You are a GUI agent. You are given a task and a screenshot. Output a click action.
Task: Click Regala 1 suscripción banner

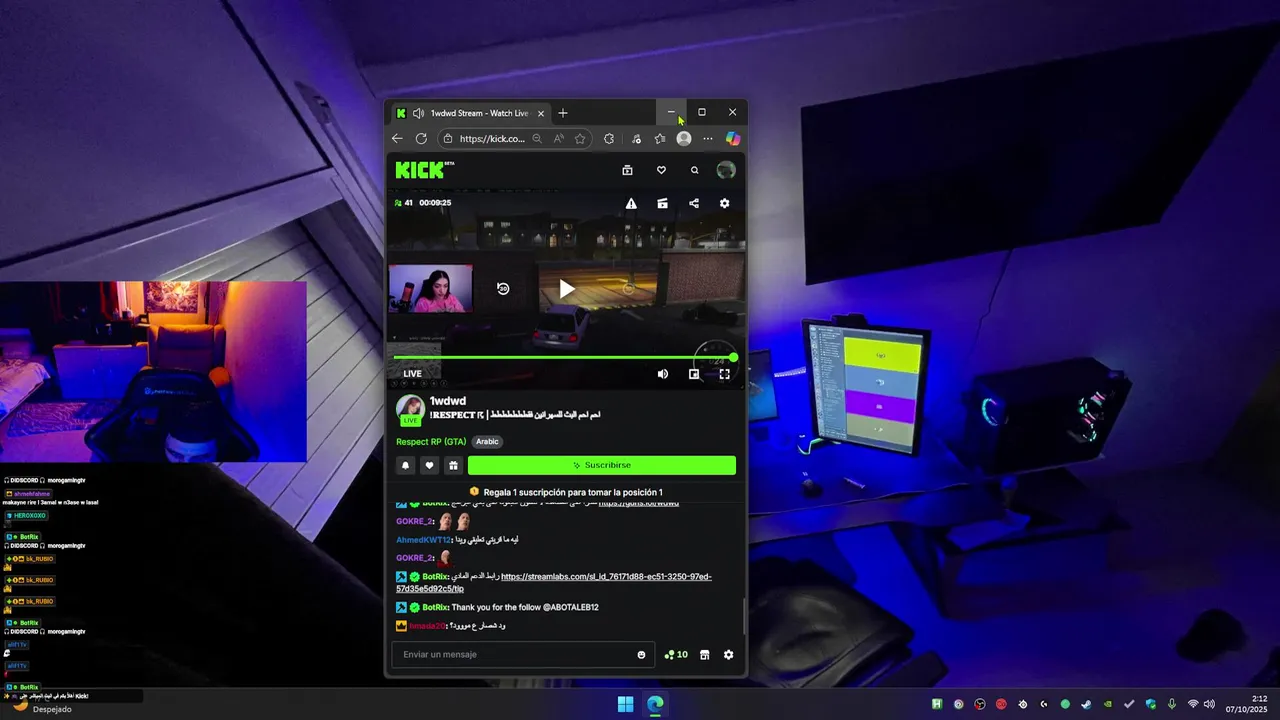click(x=566, y=492)
